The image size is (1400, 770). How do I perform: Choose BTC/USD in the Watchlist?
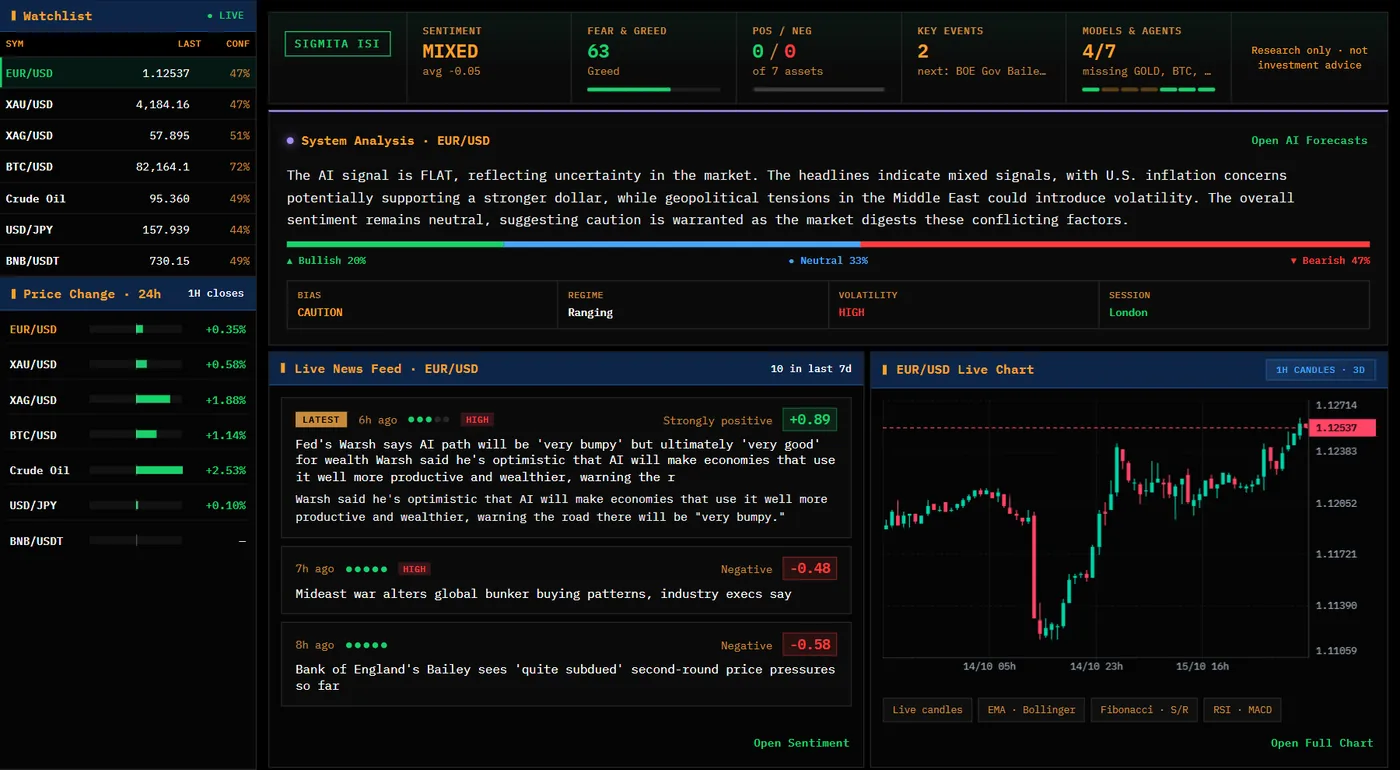pos(128,167)
